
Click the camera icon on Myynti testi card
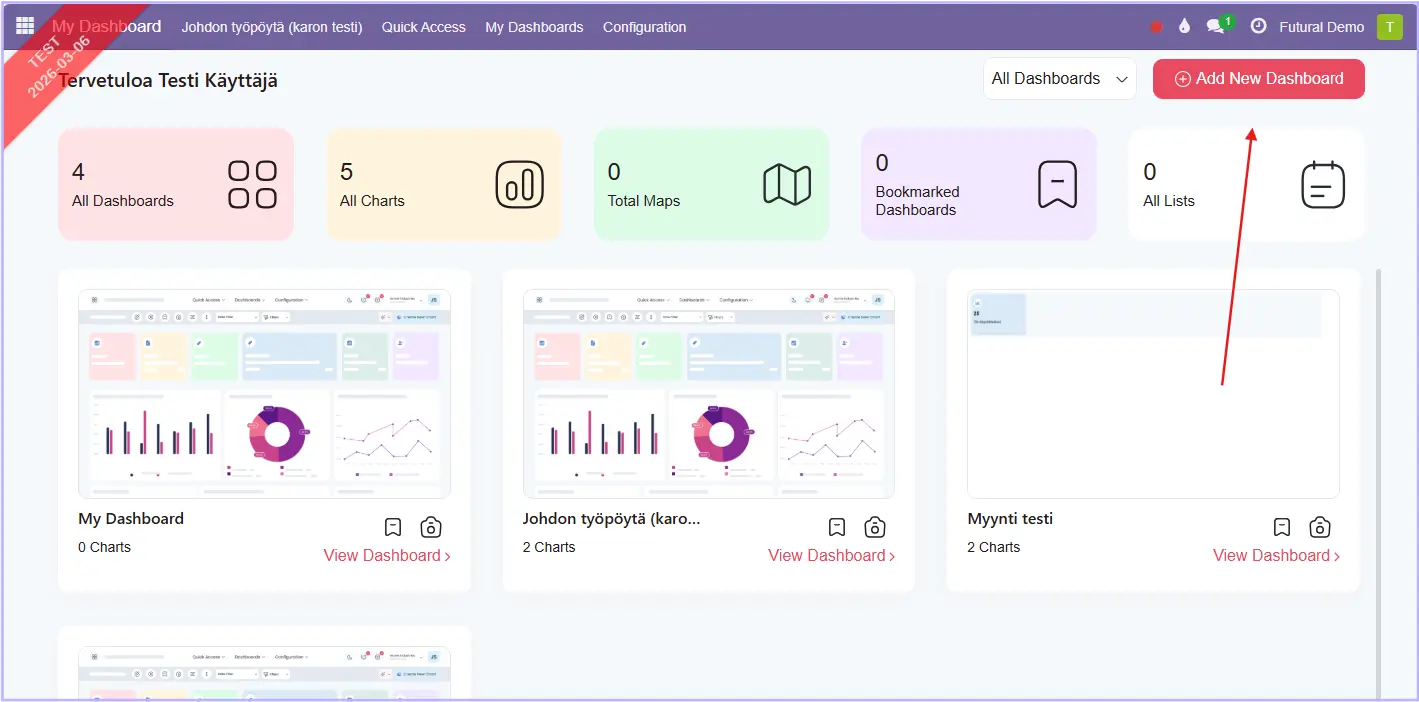click(x=1320, y=527)
